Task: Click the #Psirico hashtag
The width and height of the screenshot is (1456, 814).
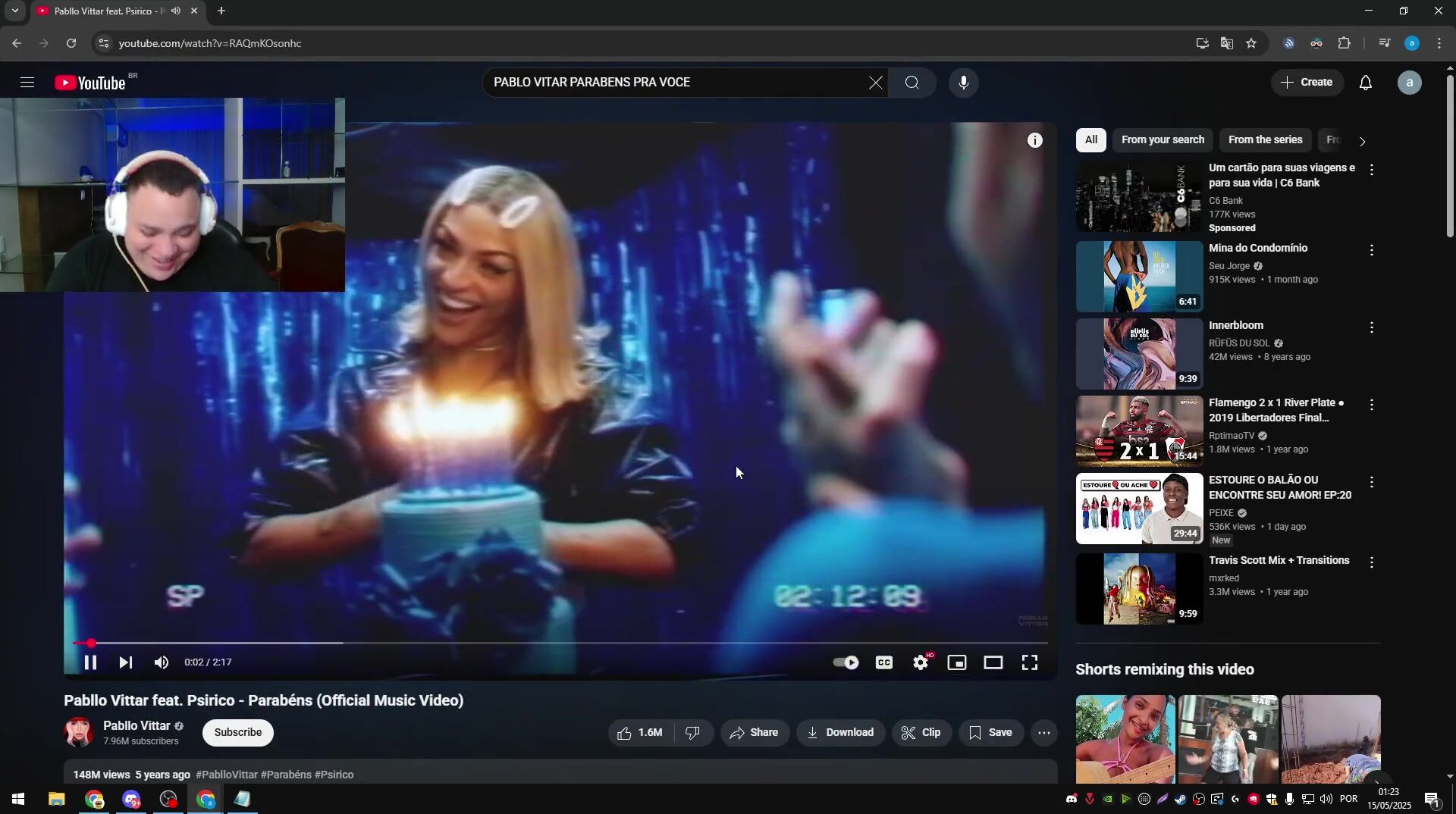Action: click(334, 775)
